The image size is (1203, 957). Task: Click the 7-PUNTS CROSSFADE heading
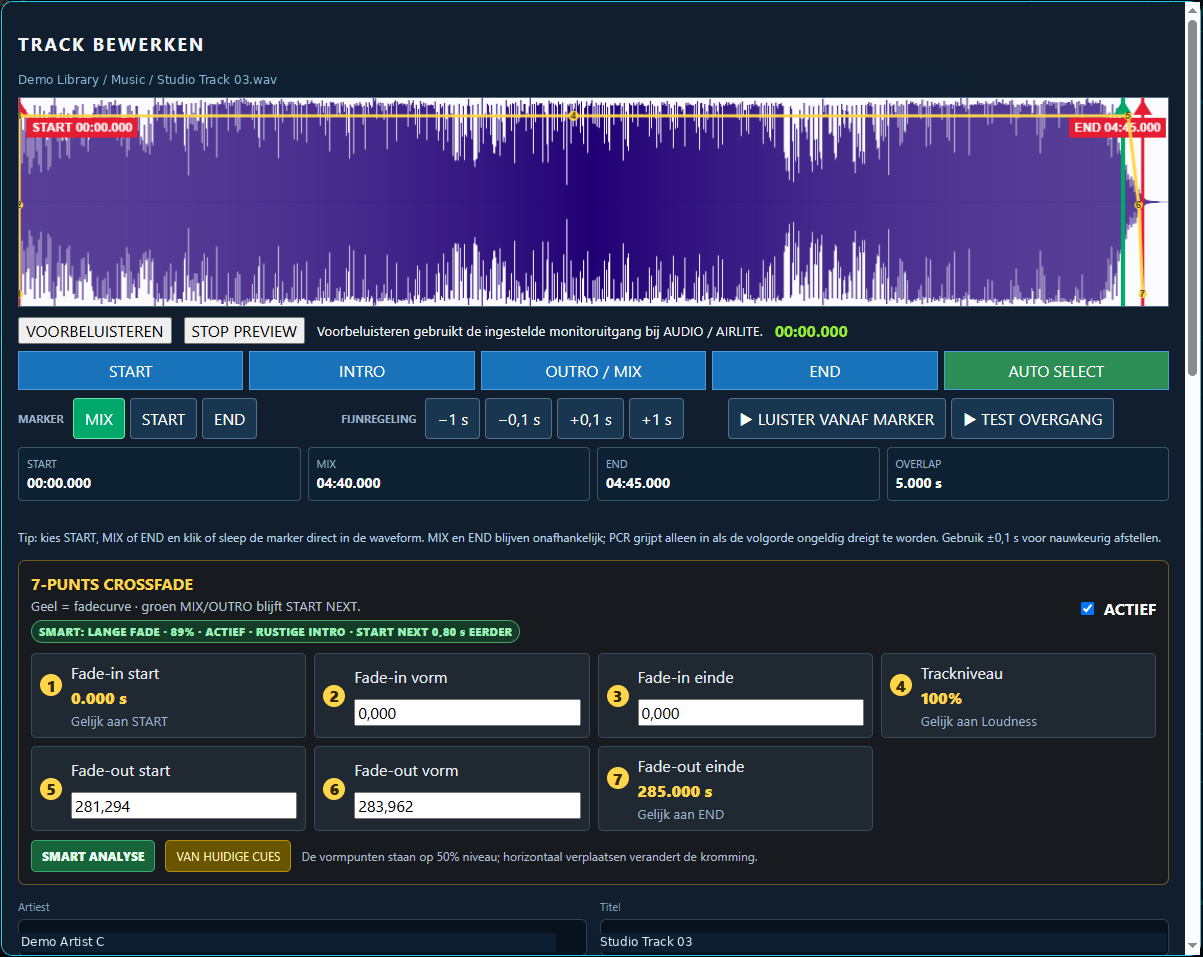pos(112,585)
